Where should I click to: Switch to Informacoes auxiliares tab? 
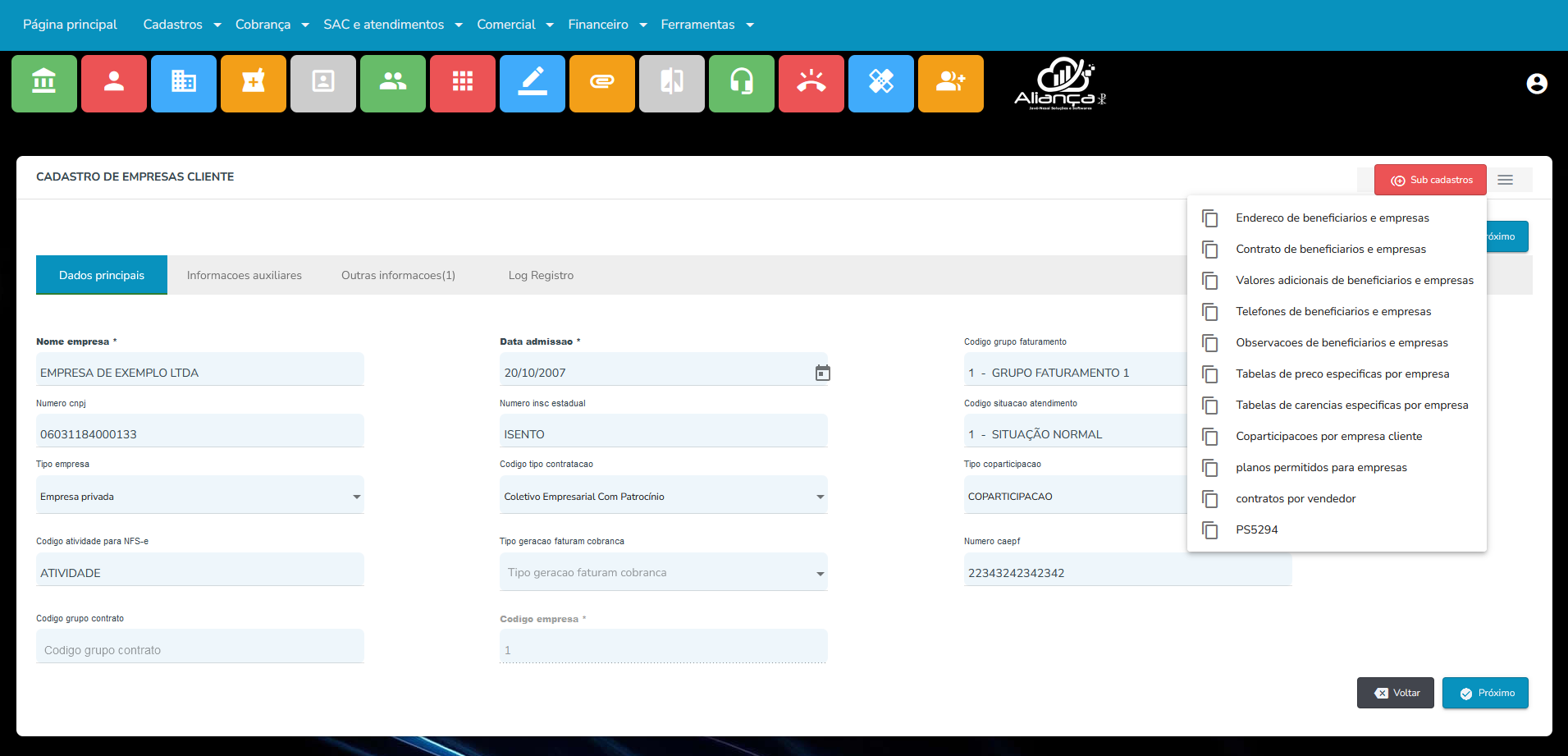[x=244, y=275]
